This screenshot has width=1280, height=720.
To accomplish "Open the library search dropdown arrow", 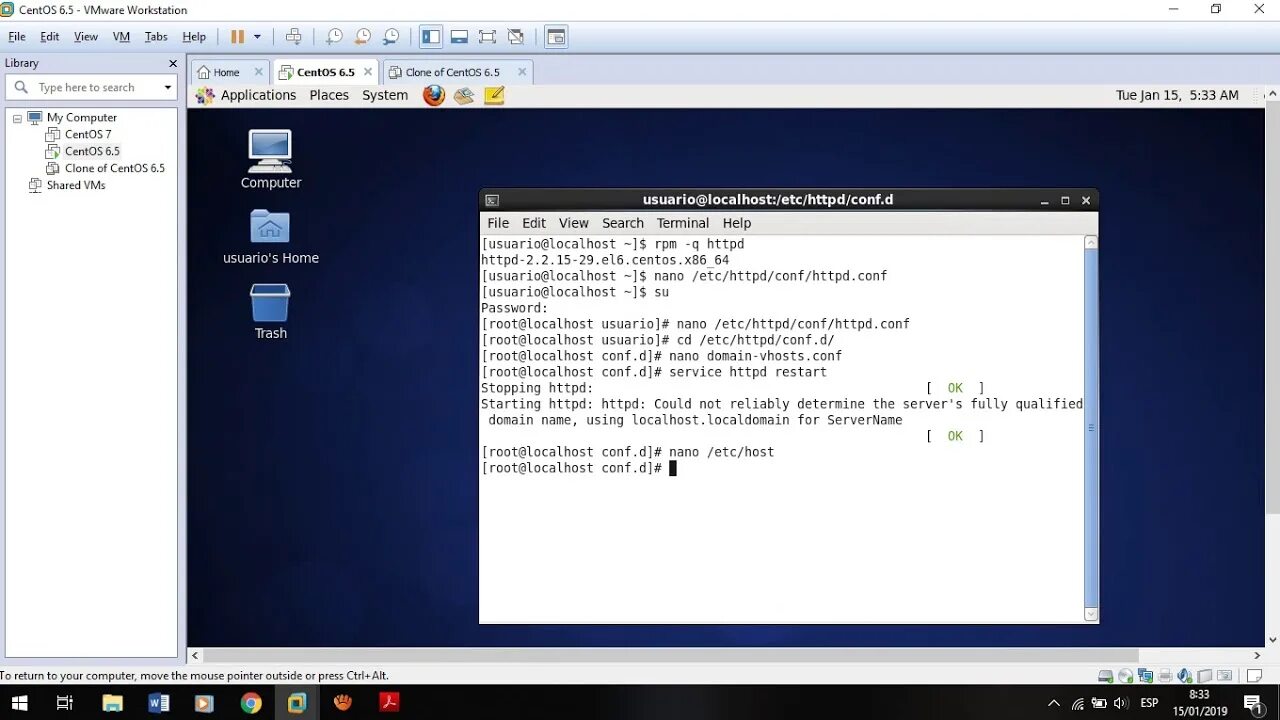I will pos(168,88).
